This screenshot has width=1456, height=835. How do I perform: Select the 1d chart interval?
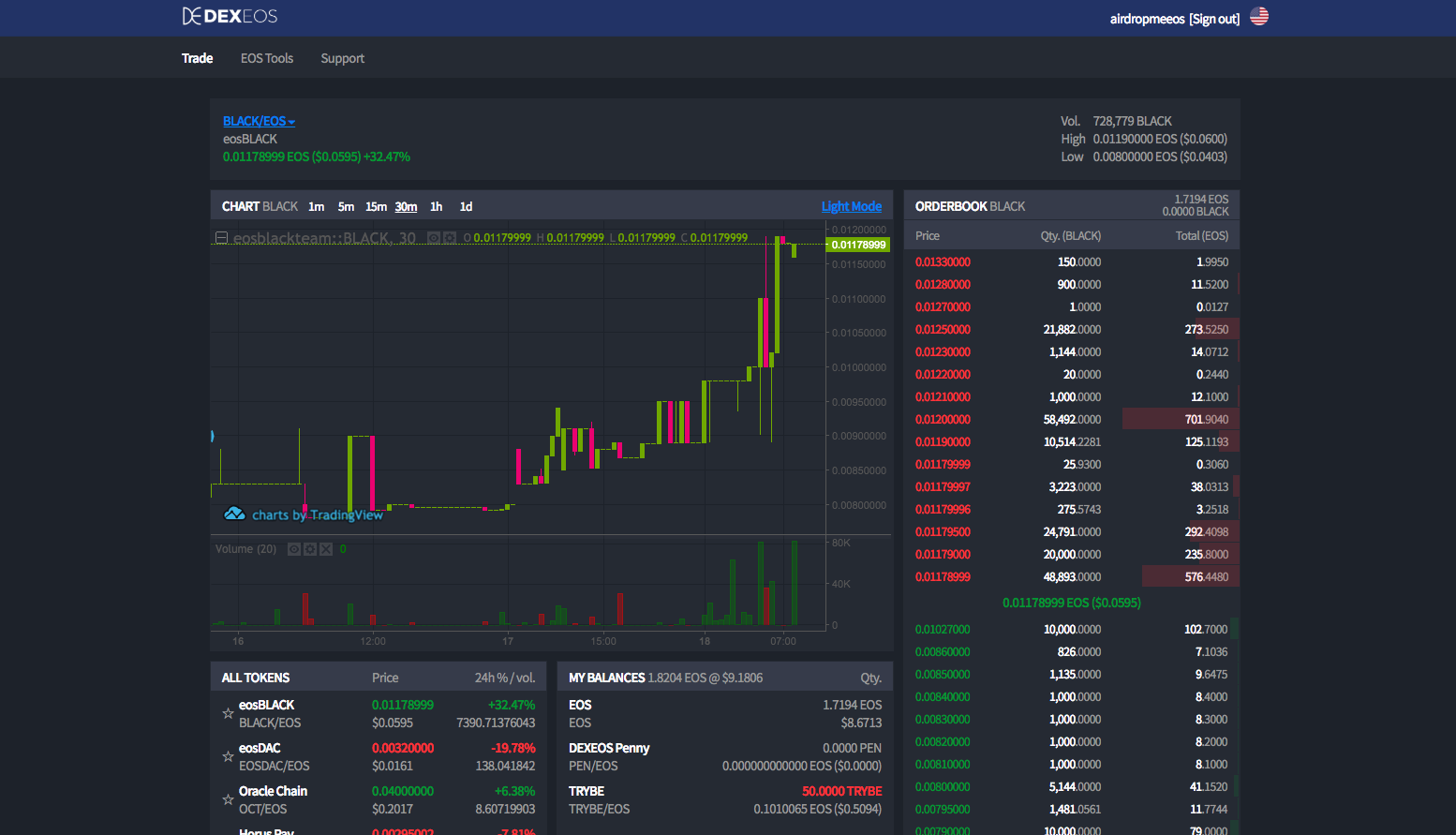click(466, 206)
